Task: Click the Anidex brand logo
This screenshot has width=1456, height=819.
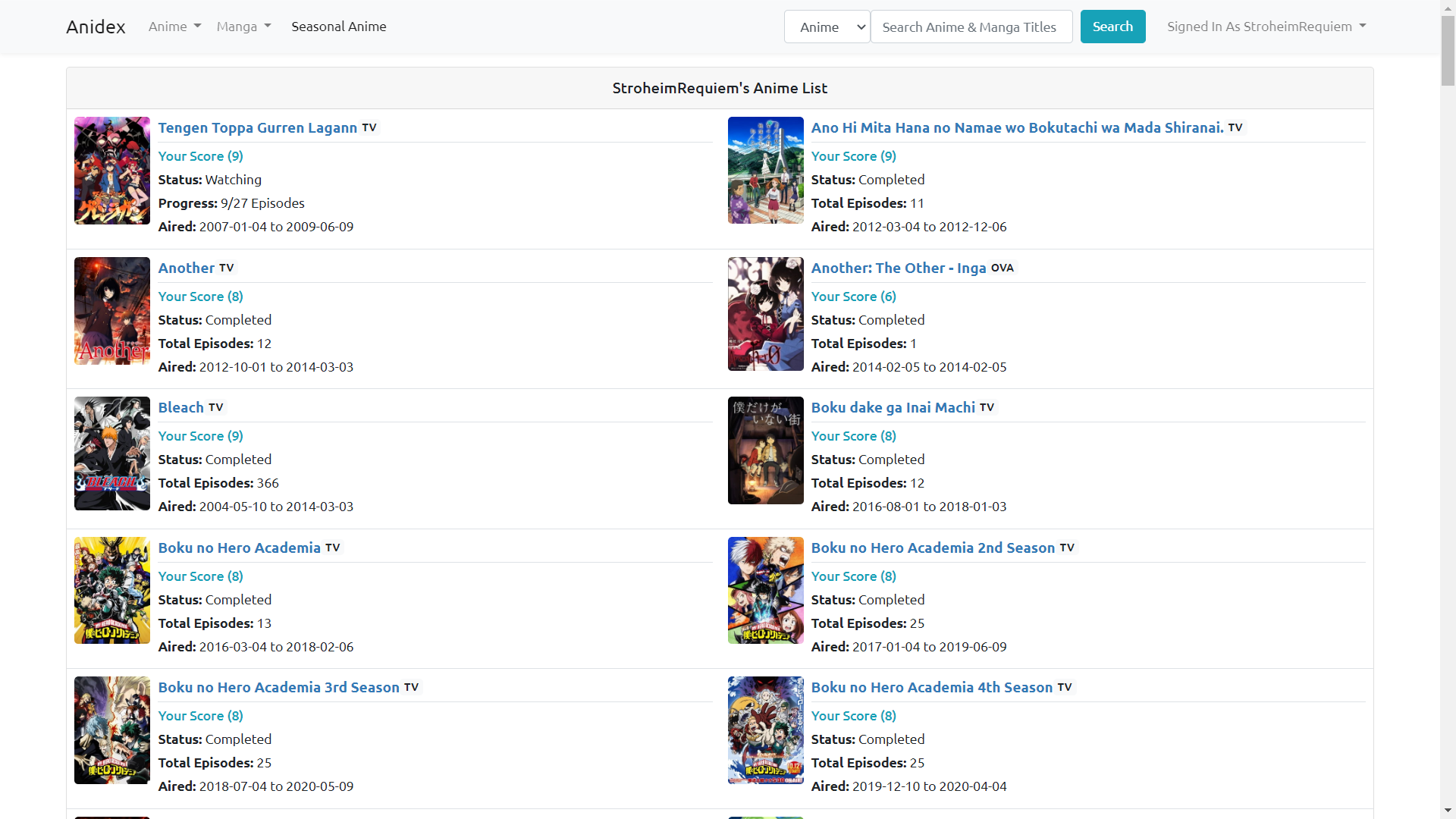Action: (96, 27)
